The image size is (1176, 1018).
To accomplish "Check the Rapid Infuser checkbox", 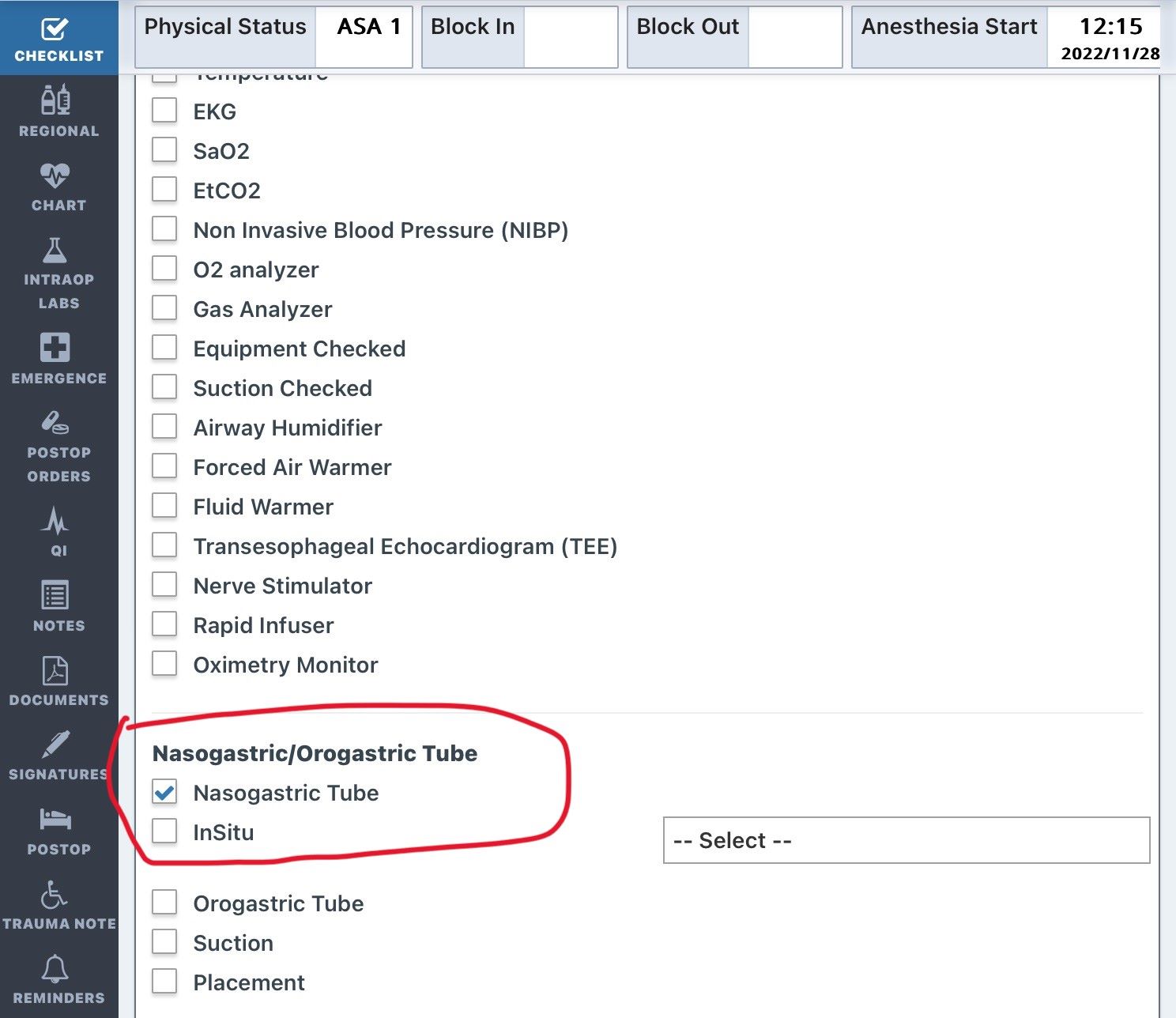I will pos(164,624).
